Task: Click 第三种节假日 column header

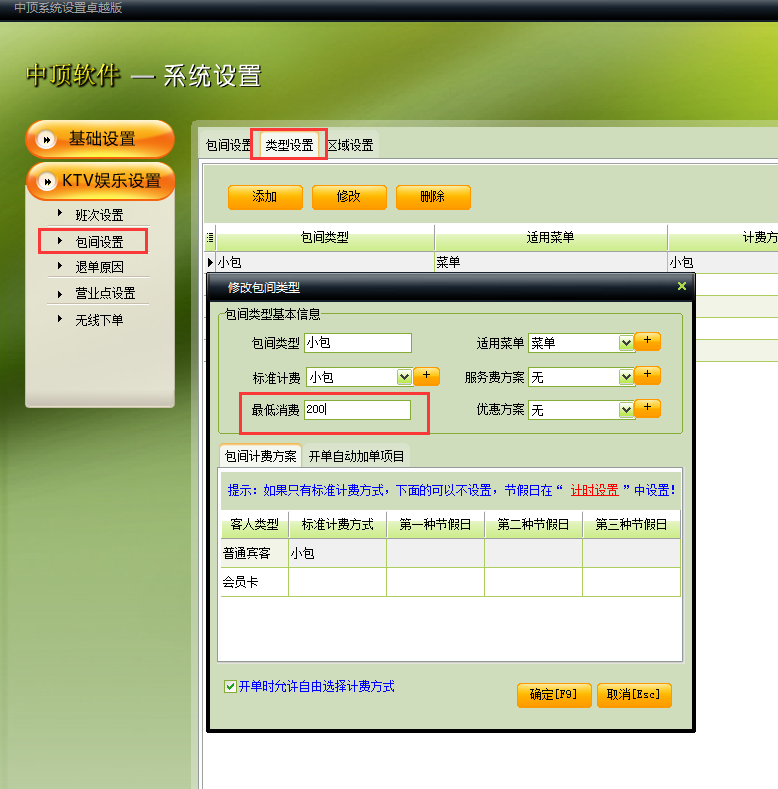Action: [631, 525]
